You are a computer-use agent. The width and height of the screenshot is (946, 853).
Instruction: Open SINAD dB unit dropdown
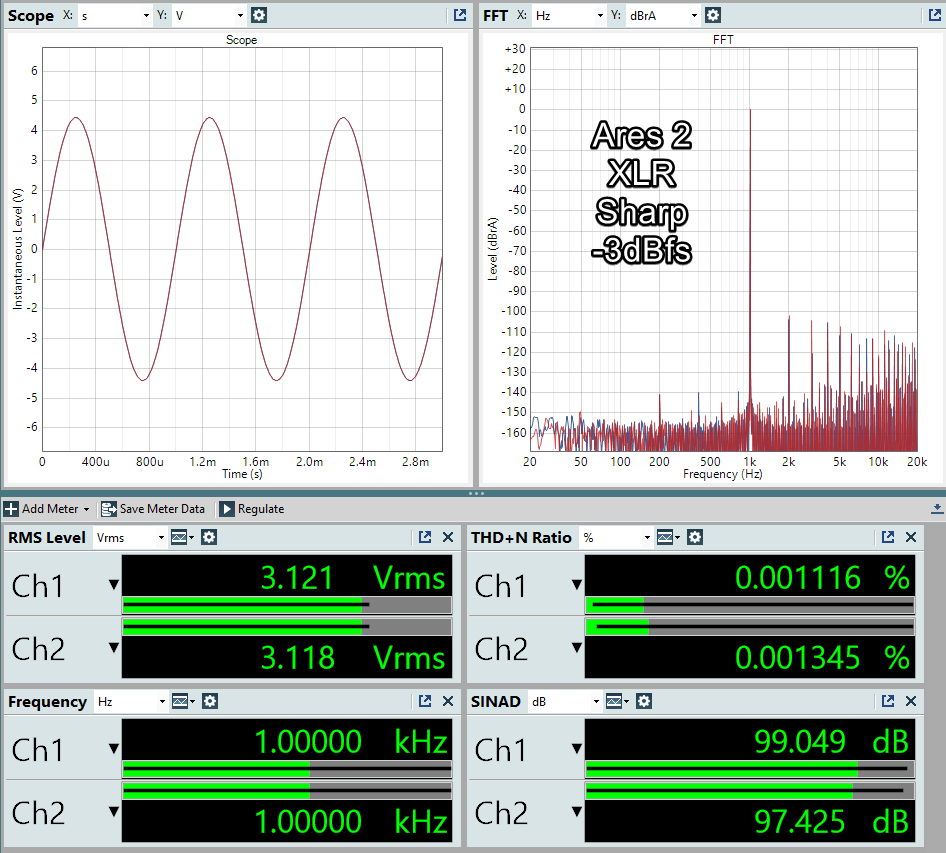[x=565, y=702]
